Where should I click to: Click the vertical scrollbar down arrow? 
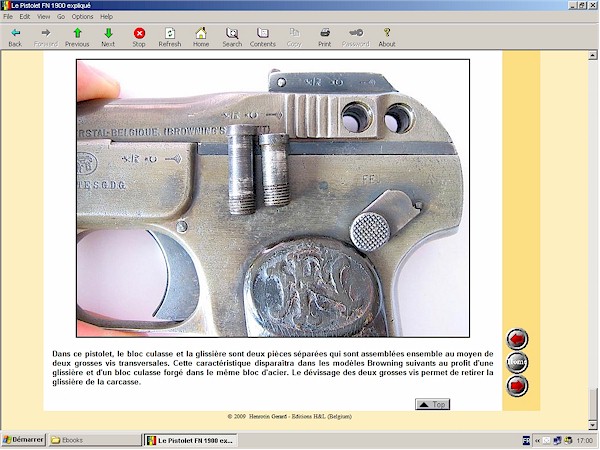point(593,425)
